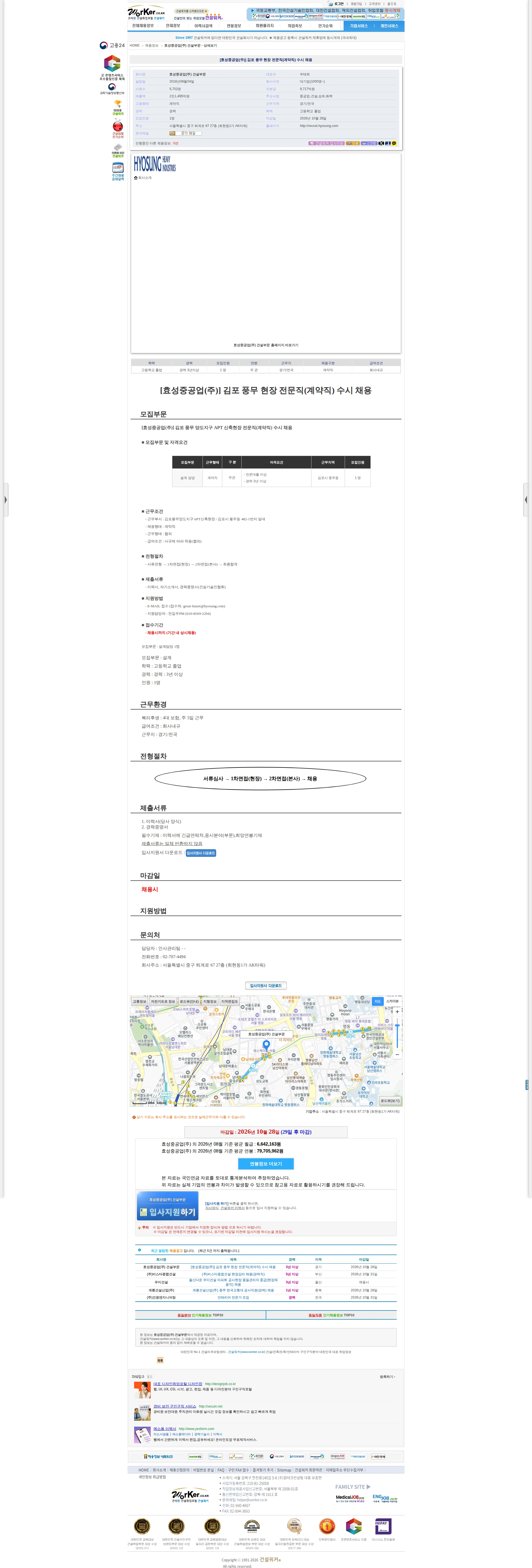
Task: Click the 인쇄 print button
Action: (x=353, y=143)
